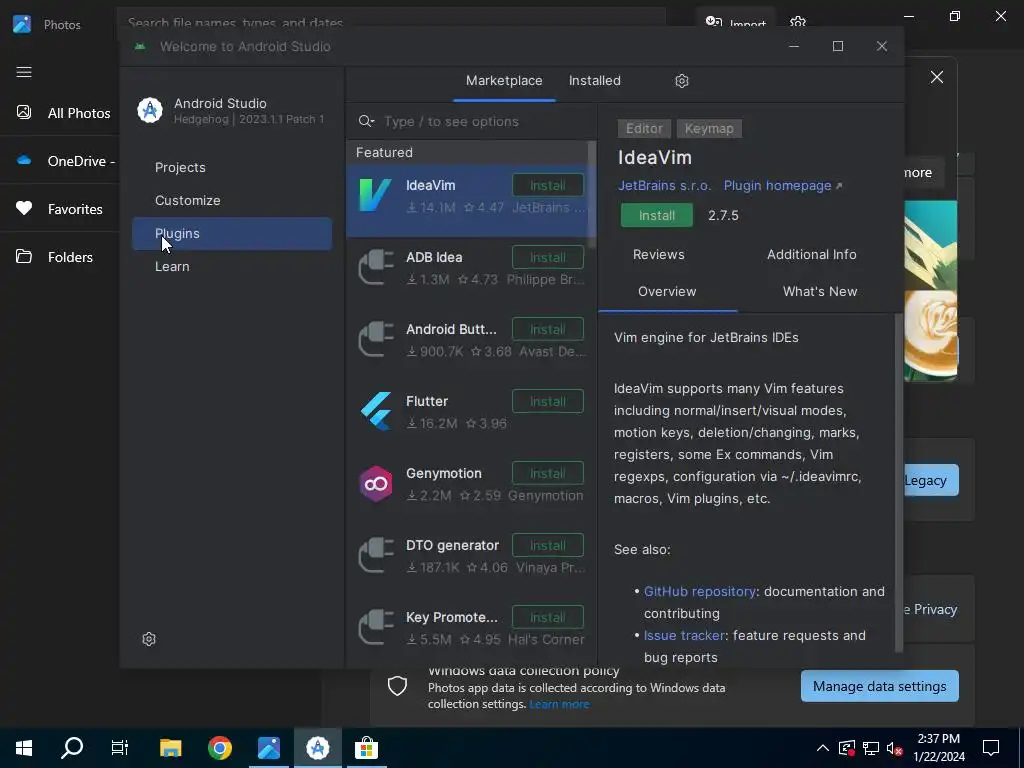The width and height of the screenshot is (1024, 768).
Task: Click the plugin list scrollbar
Action: 592,195
